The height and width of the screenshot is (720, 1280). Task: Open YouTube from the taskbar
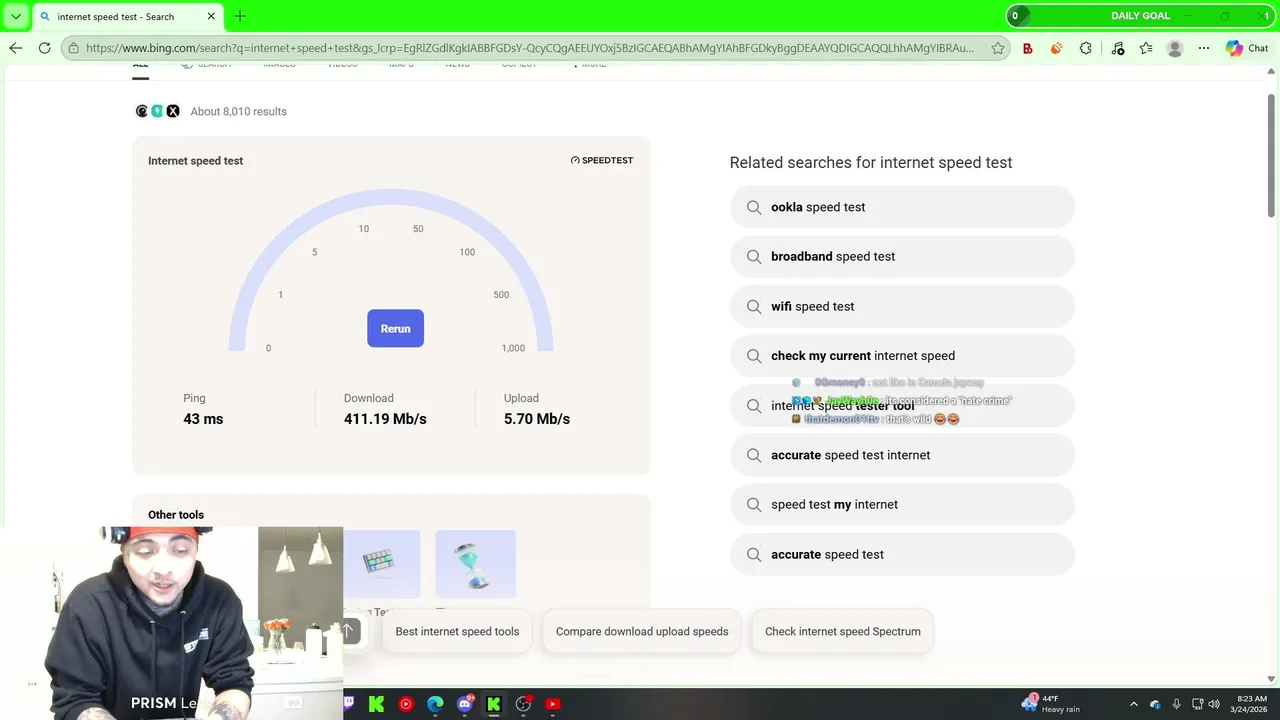point(553,704)
